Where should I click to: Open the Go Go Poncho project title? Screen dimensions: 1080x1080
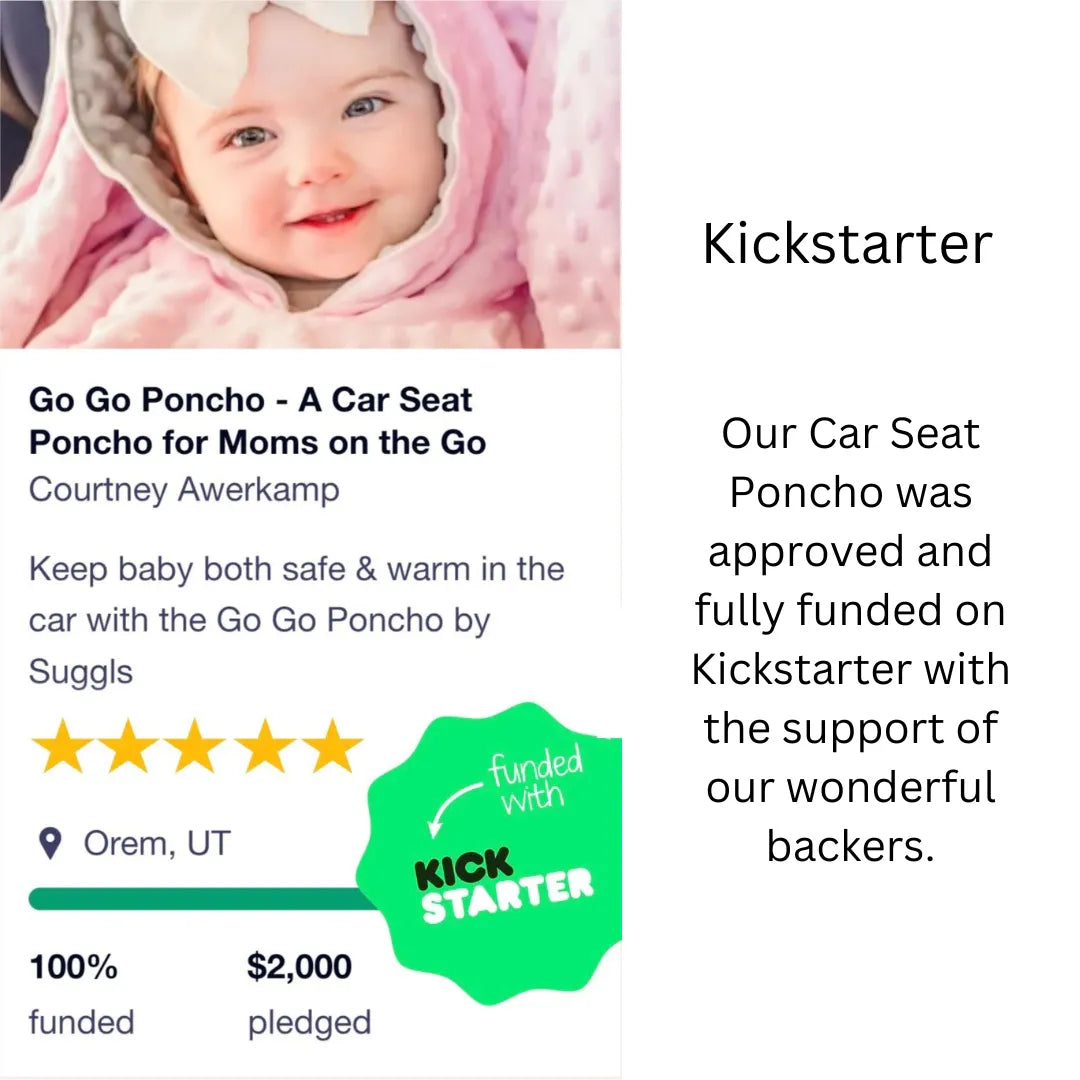click(257, 421)
